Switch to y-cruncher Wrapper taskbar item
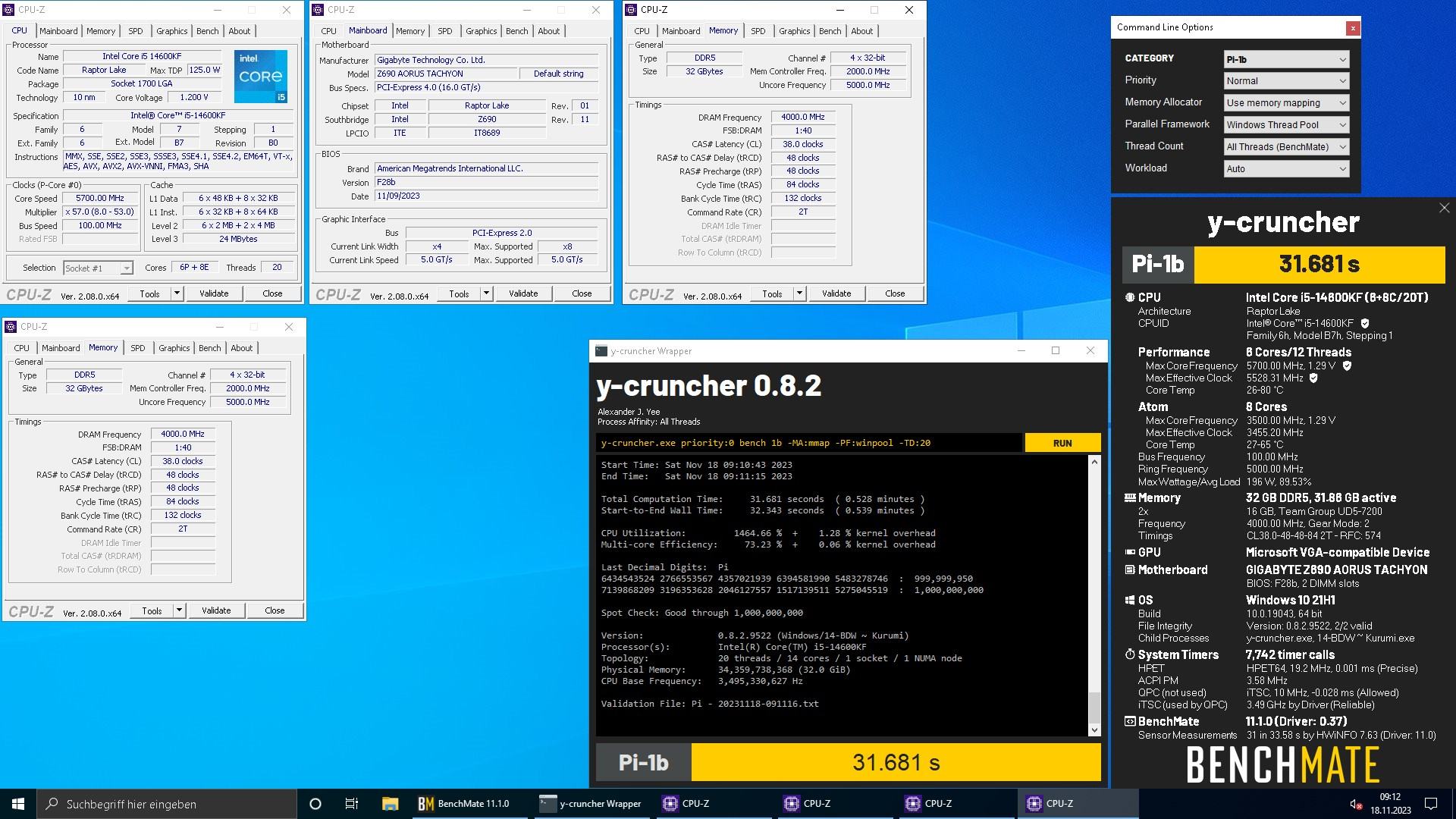1456x819 pixels. coord(590,804)
